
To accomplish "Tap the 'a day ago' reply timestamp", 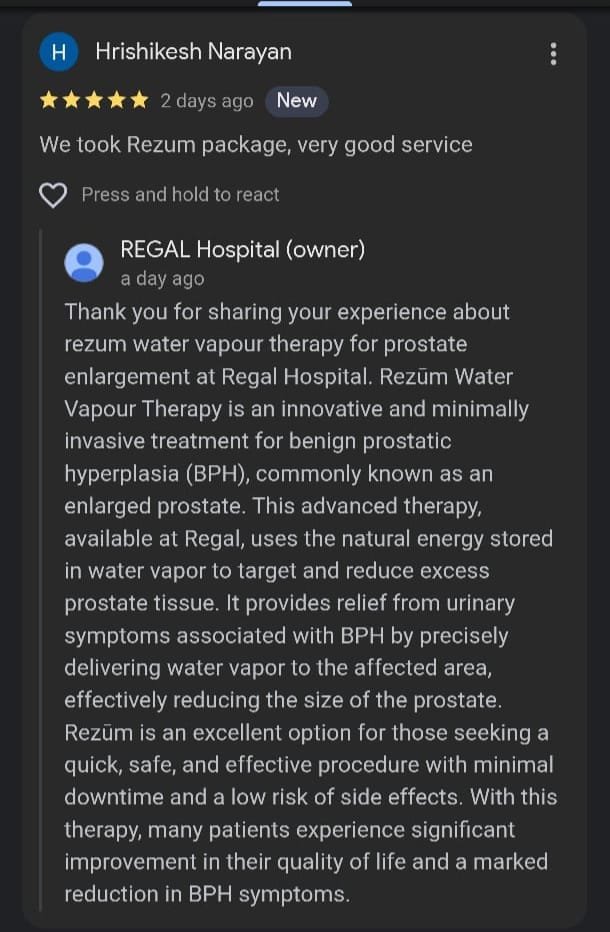I will coord(162,279).
